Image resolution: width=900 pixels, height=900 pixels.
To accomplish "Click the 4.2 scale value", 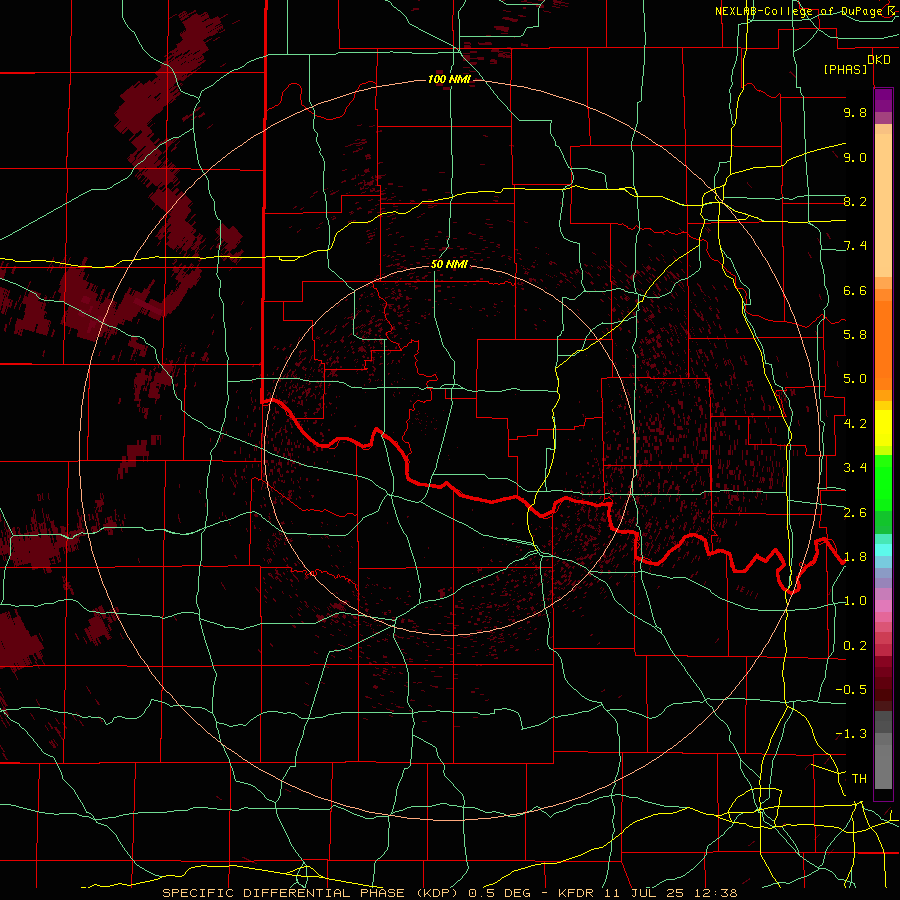I will click(855, 424).
